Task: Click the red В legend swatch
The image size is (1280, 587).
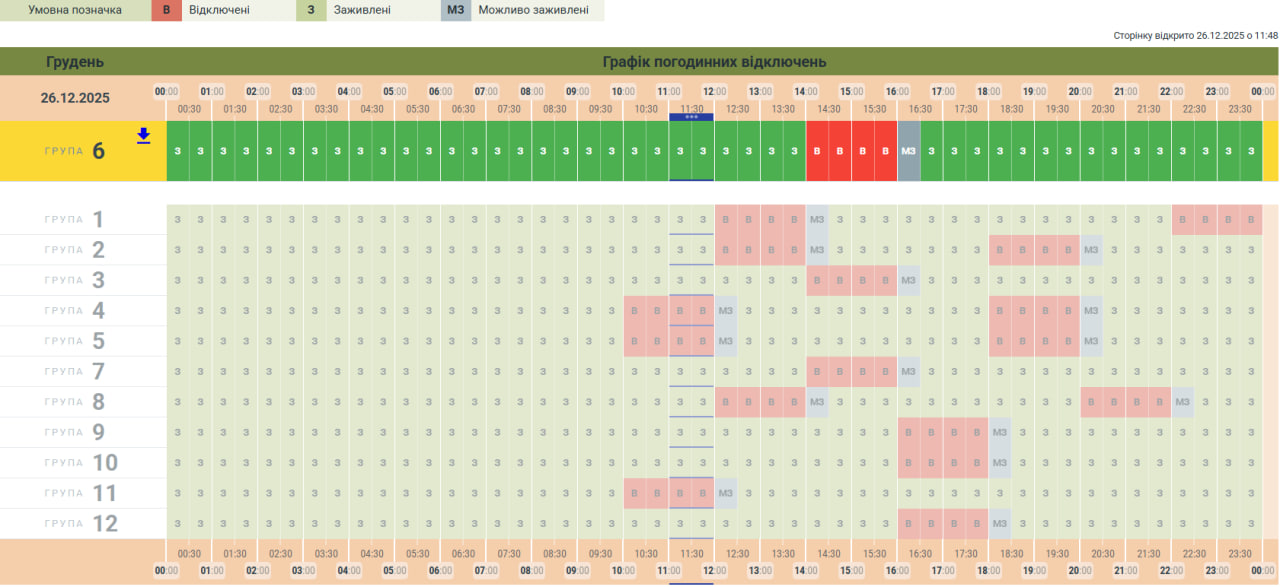Action: pyautogui.click(x=166, y=10)
